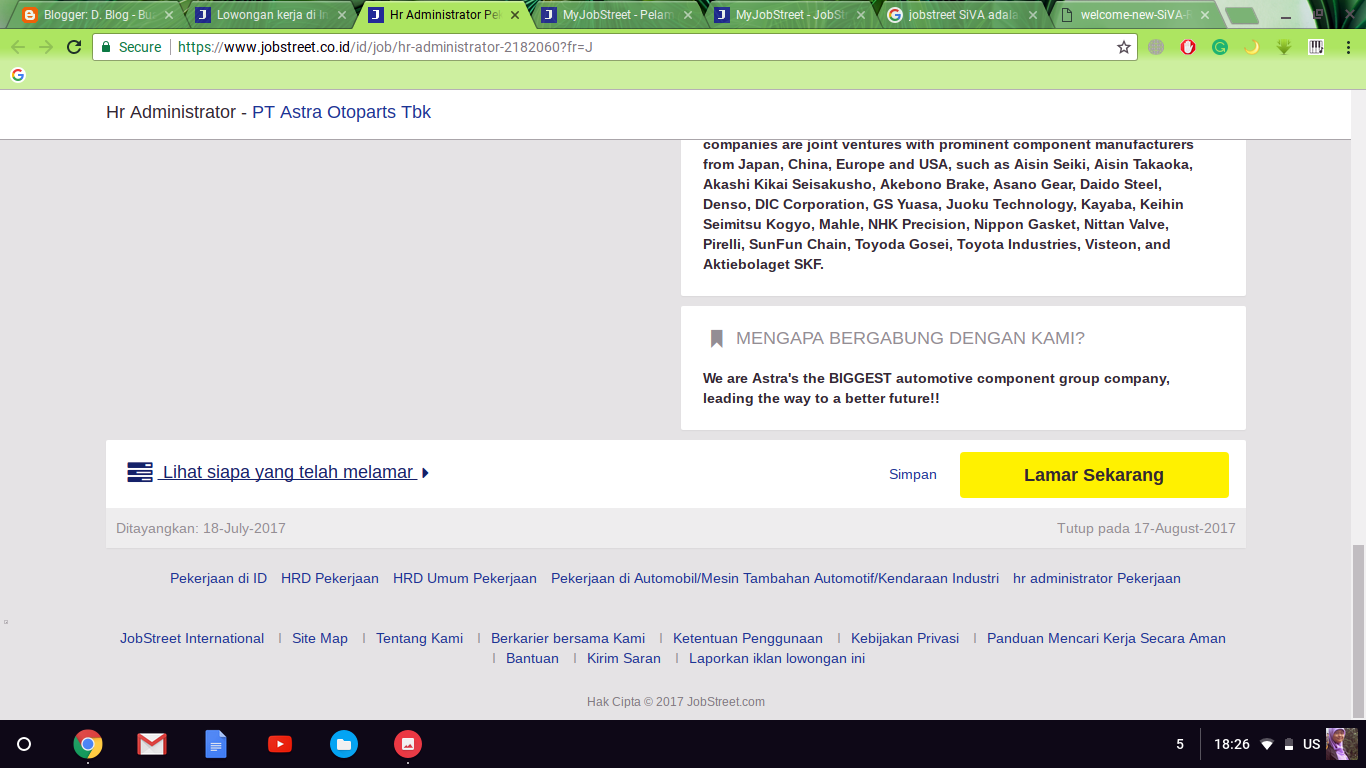Open Kebijakan Privasi link
Image resolution: width=1366 pixels, height=768 pixels.
point(905,638)
